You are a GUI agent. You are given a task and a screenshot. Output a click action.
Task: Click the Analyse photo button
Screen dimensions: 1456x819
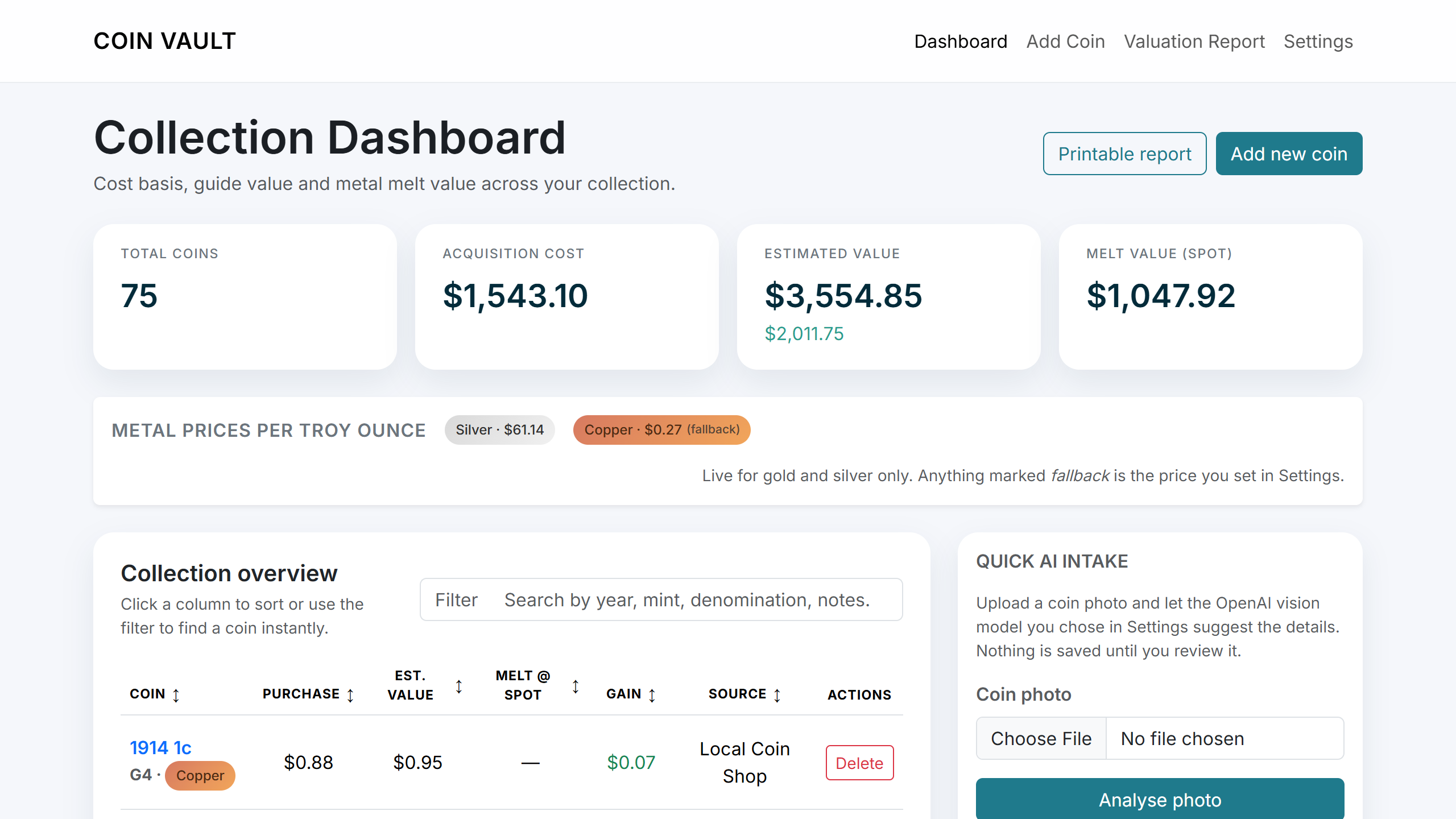coord(1160,799)
